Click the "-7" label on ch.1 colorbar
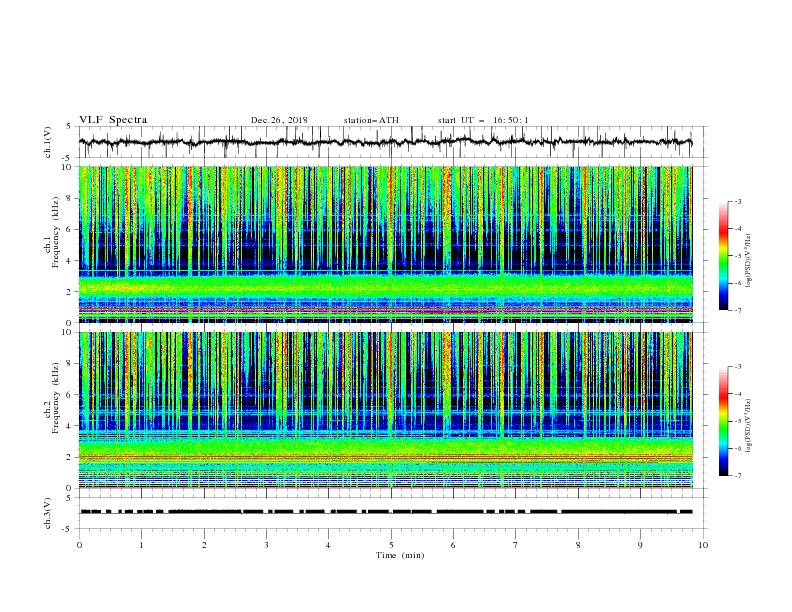The image size is (792, 612). 737,310
